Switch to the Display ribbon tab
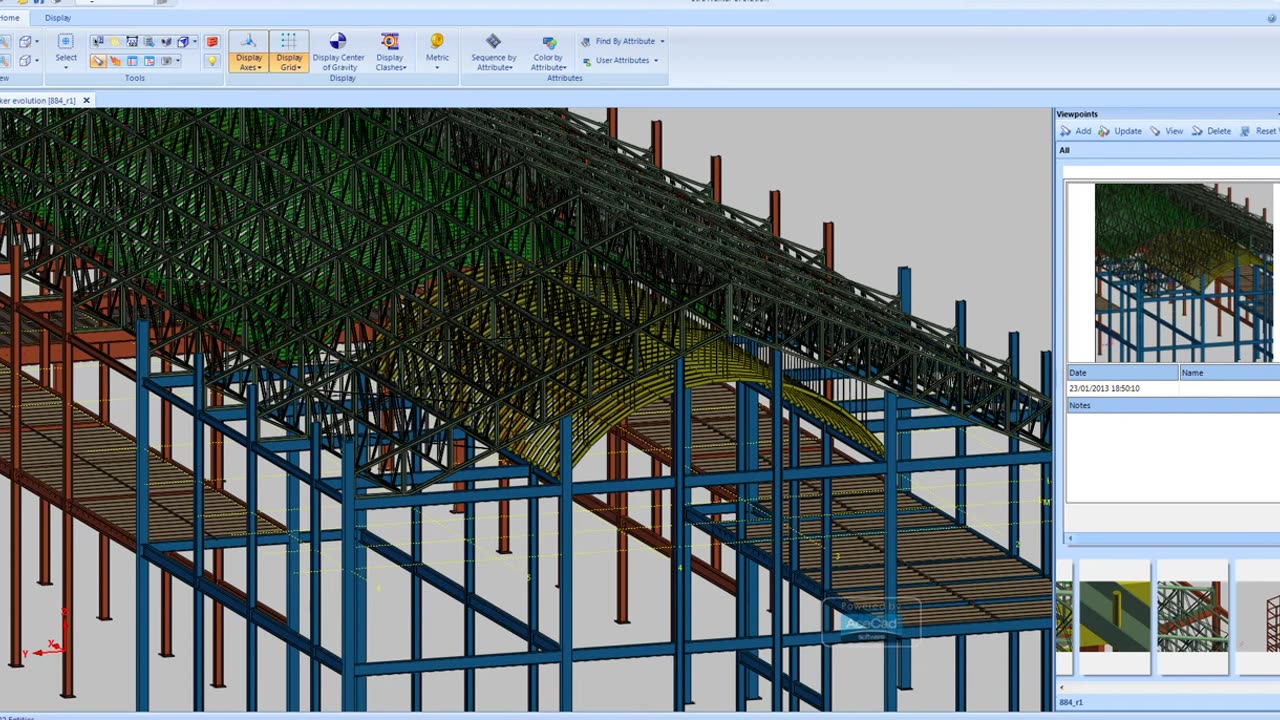 58,18
